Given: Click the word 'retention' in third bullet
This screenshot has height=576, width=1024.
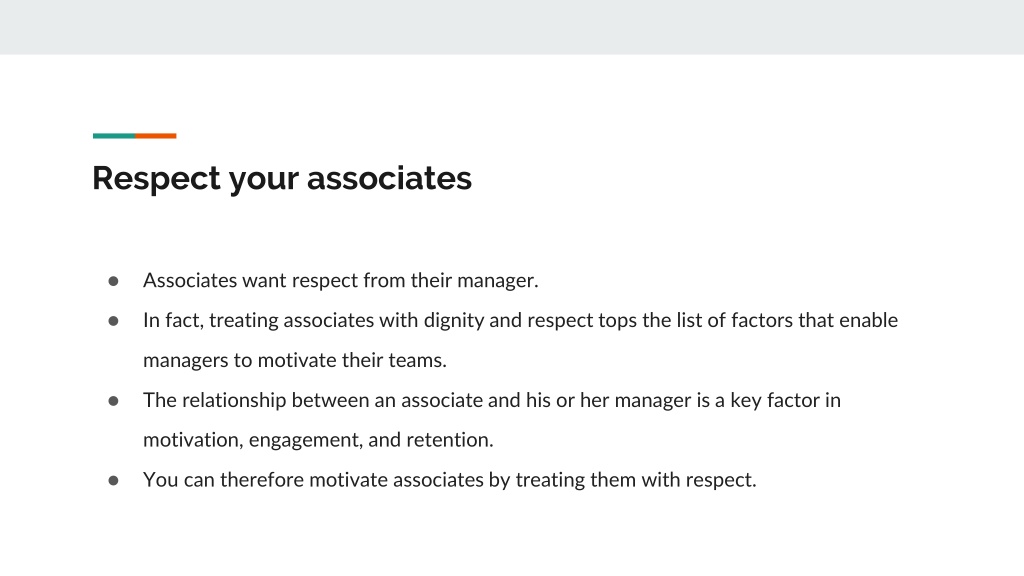Looking at the screenshot, I should (x=449, y=440).
